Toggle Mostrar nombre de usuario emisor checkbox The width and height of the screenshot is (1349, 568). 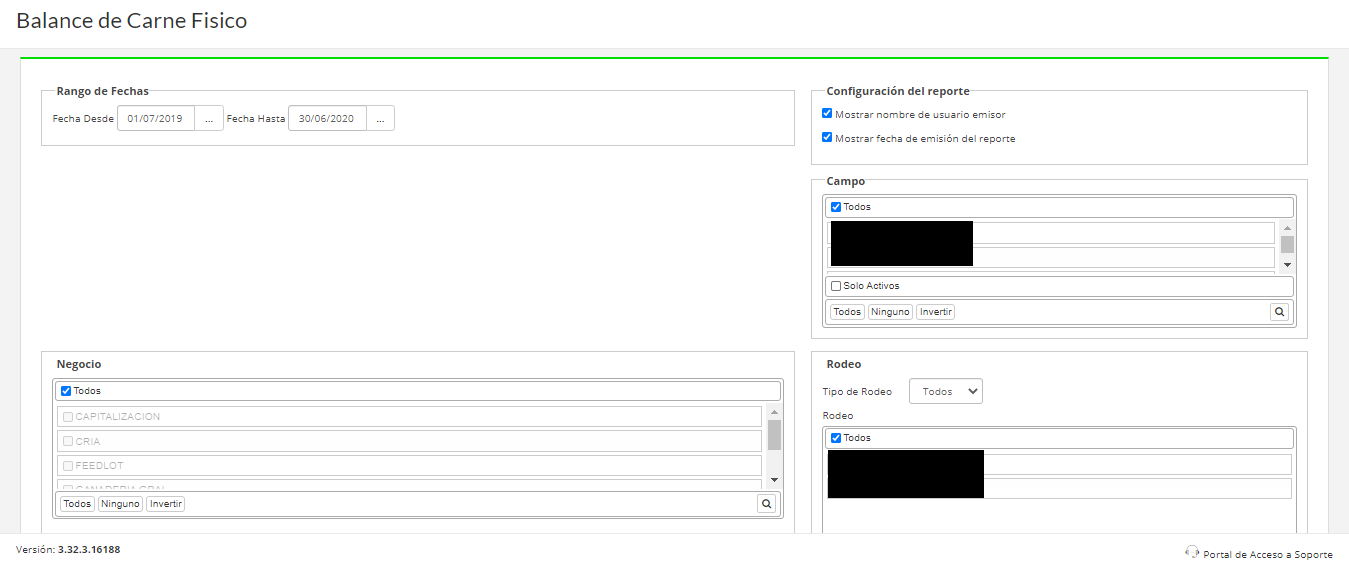[x=827, y=114]
